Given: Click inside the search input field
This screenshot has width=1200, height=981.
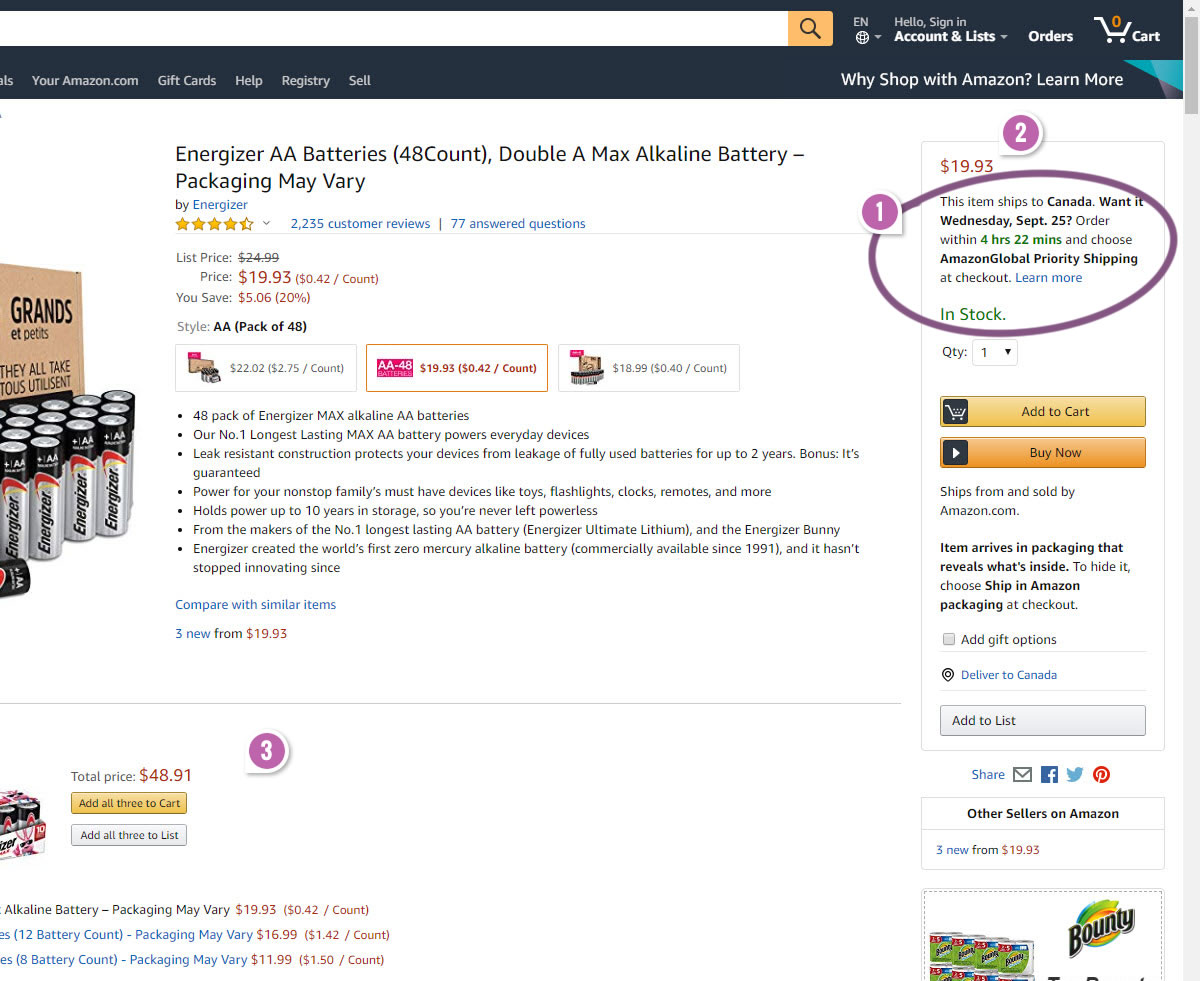Looking at the screenshot, I should [x=400, y=28].
